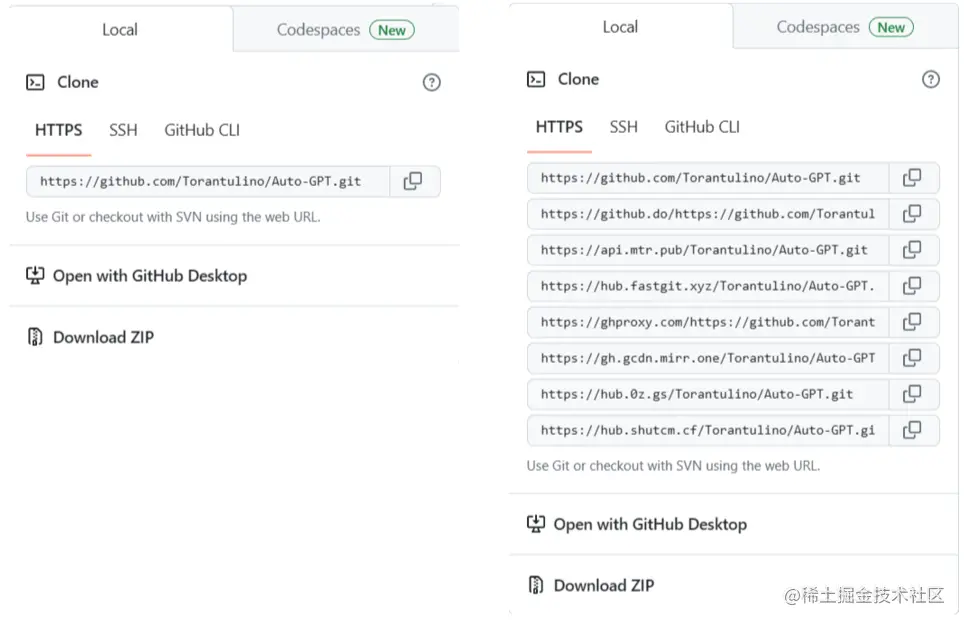Copy the hub.shutcm.cf mirror URL
This screenshot has width=964, height=625.
pyautogui.click(x=912, y=430)
